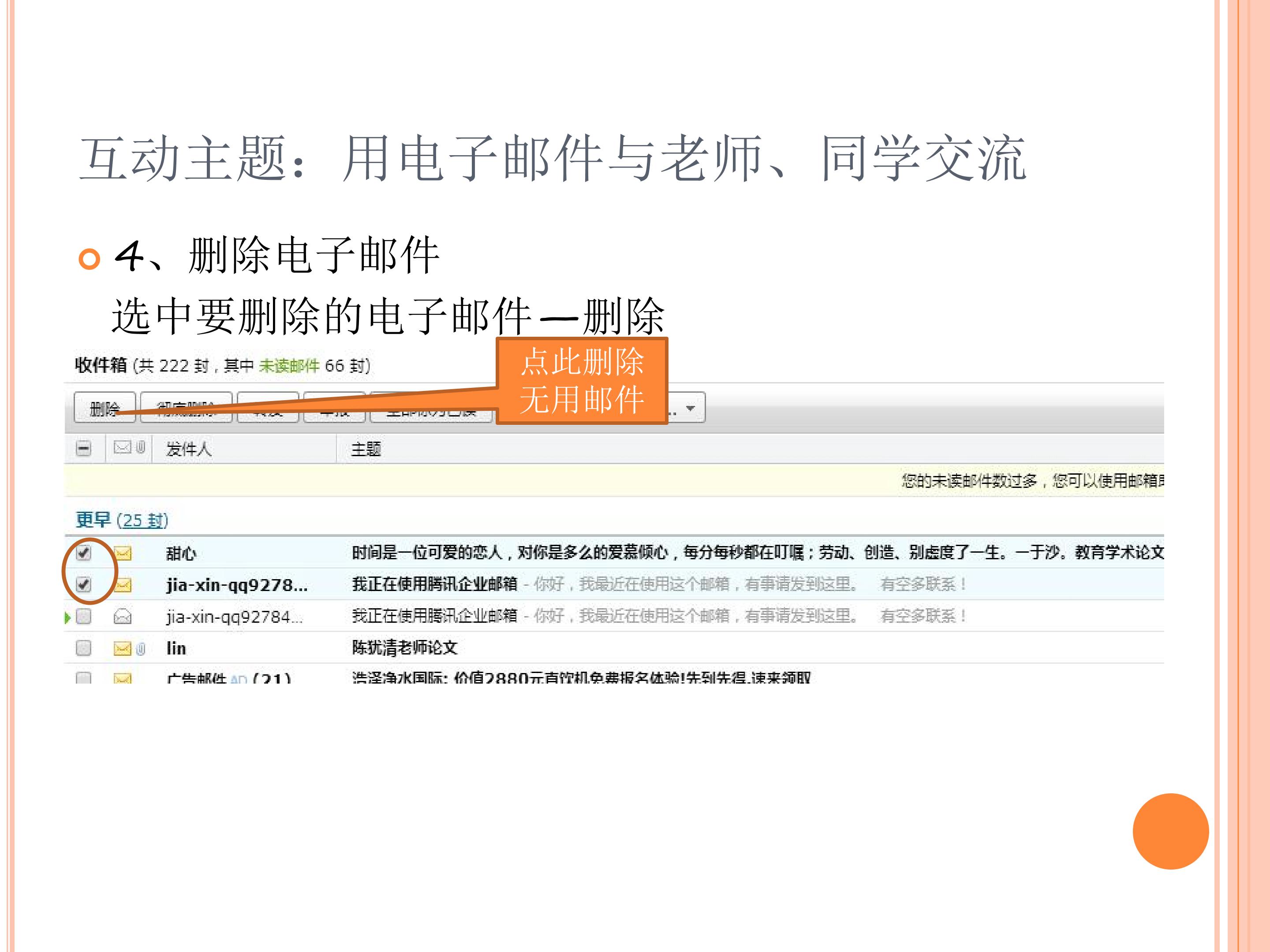
Task: Sort by the 发件人 column header
Action: pyautogui.click(x=189, y=449)
